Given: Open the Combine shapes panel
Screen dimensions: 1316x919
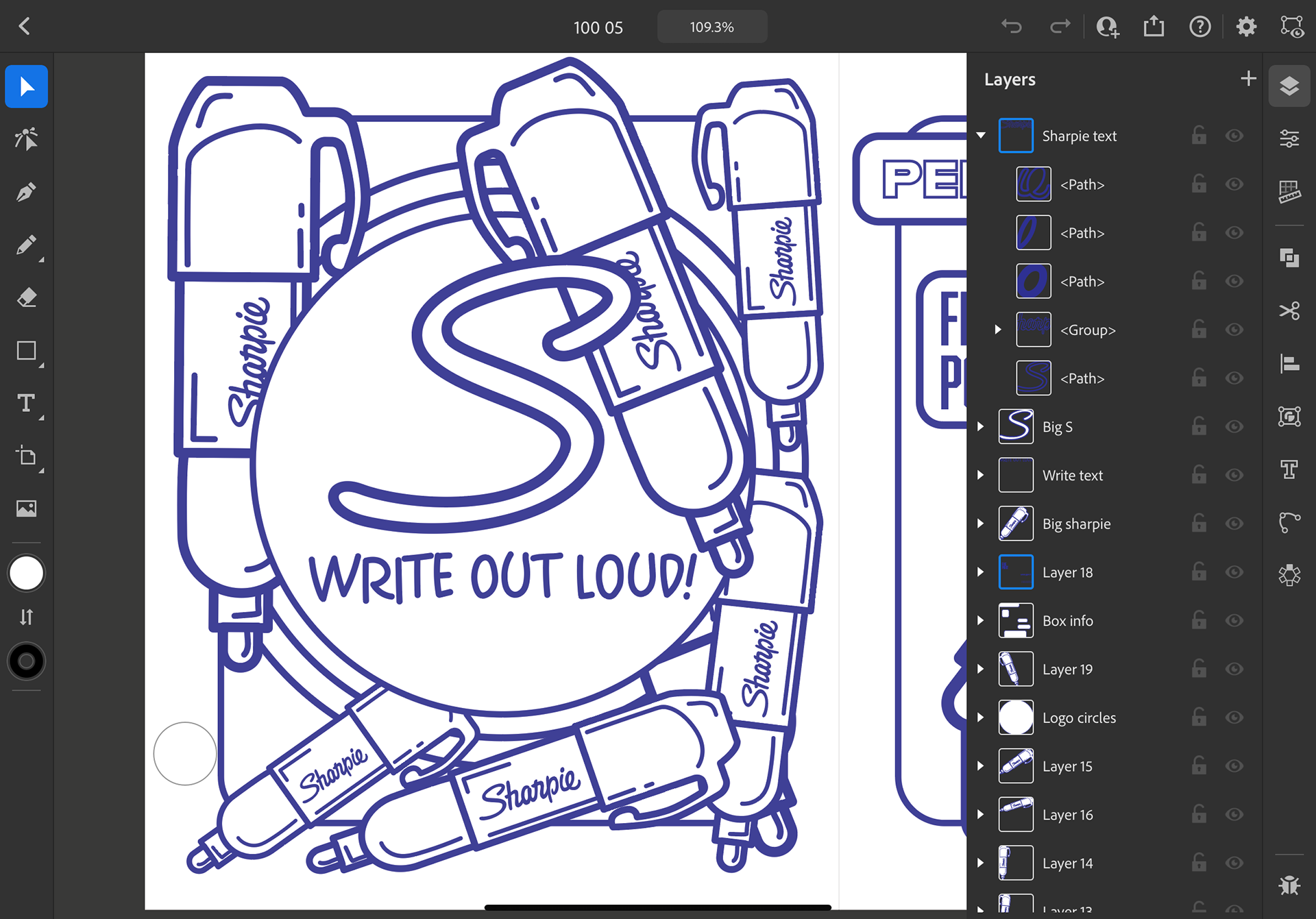Looking at the screenshot, I should pyautogui.click(x=1289, y=258).
